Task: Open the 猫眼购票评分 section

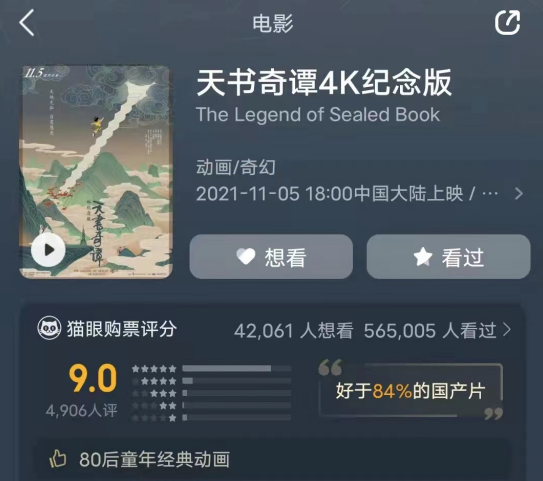Action: pos(122,329)
